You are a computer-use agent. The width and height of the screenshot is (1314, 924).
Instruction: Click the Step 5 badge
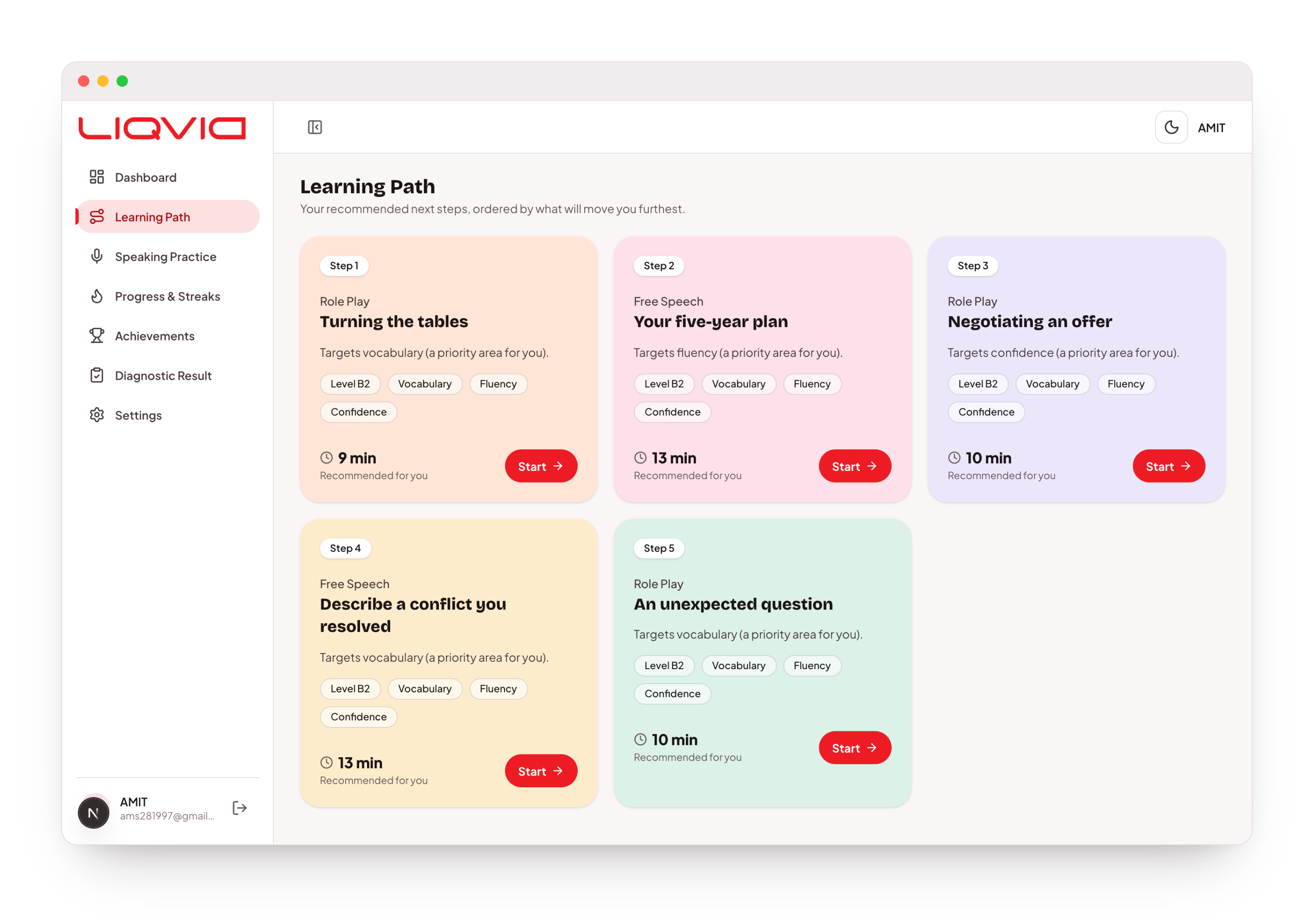[x=659, y=548]
